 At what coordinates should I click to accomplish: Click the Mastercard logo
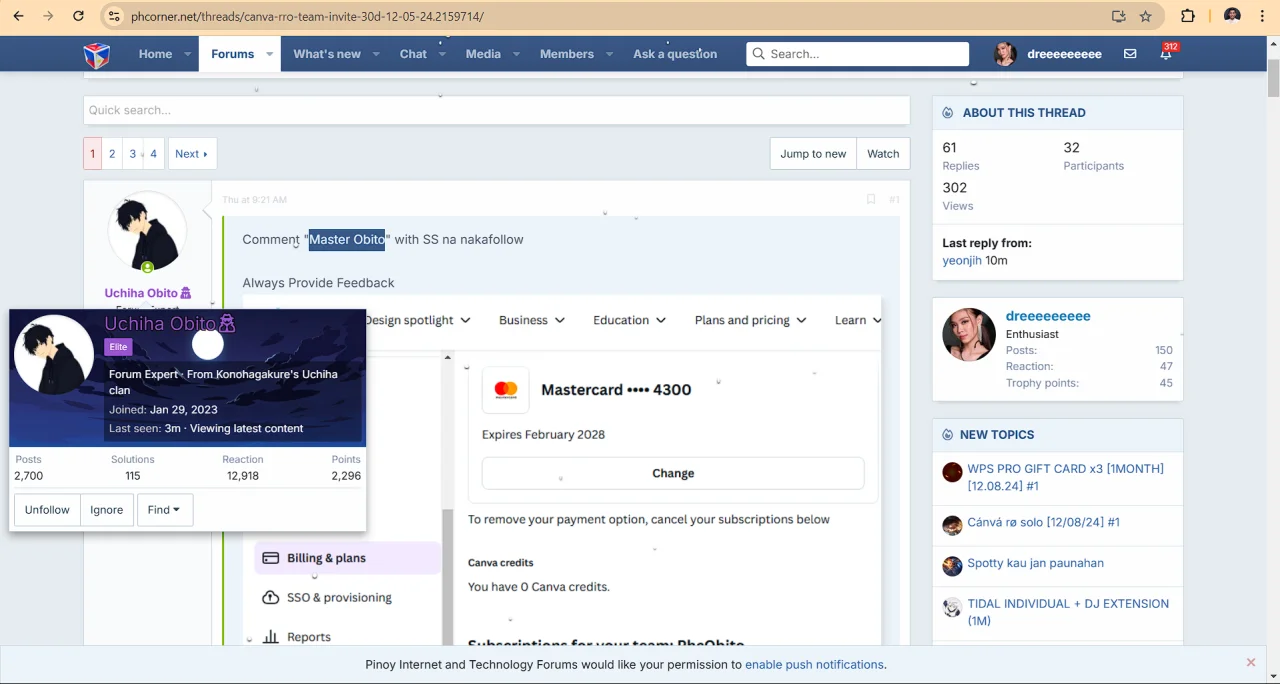(506, 390)
